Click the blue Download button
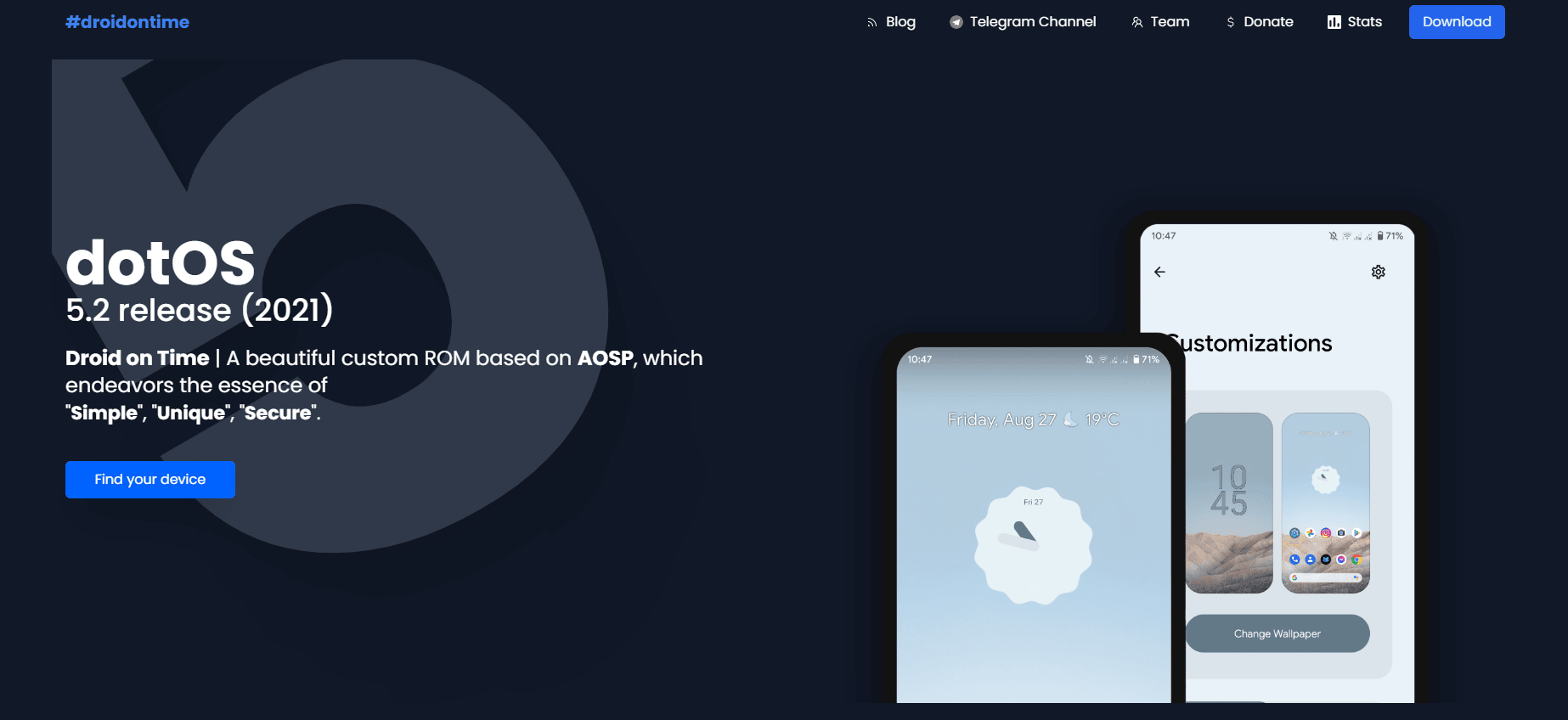1568x720 pixels. [x=1457, y=22]
